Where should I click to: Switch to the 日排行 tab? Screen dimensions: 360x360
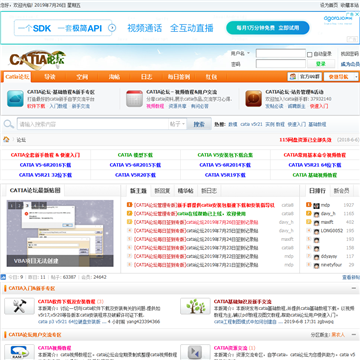pyautogui.click(x=318, y=191)
